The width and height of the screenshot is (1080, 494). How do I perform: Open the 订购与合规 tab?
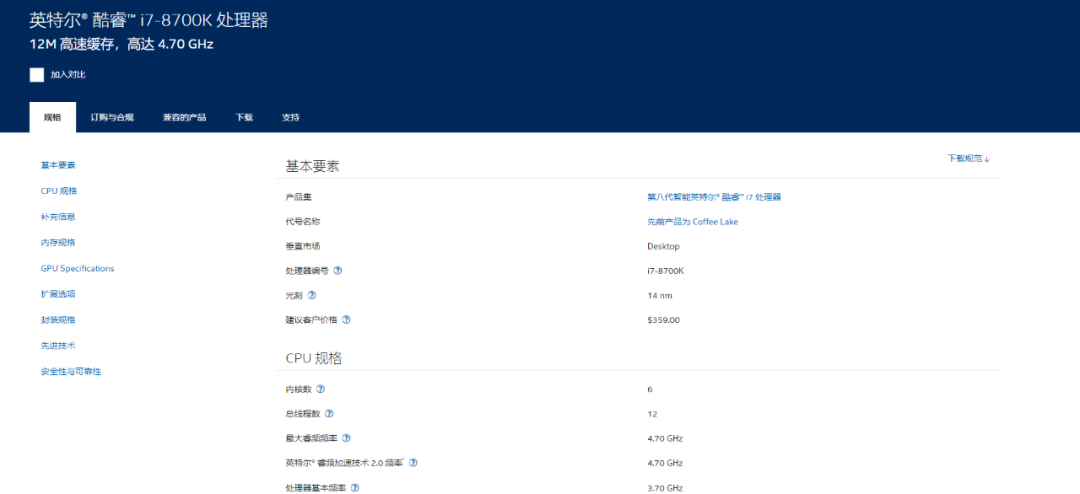coord(112,117)
